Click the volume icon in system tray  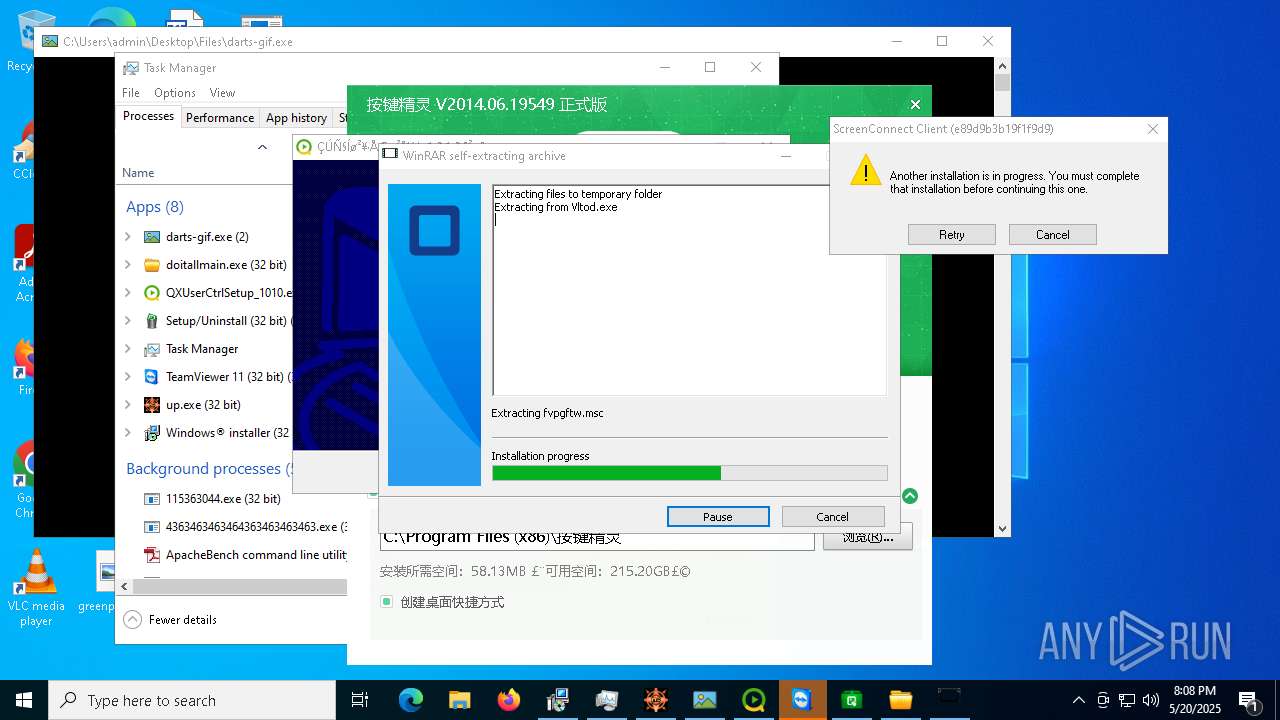(x=1151, y=700)
